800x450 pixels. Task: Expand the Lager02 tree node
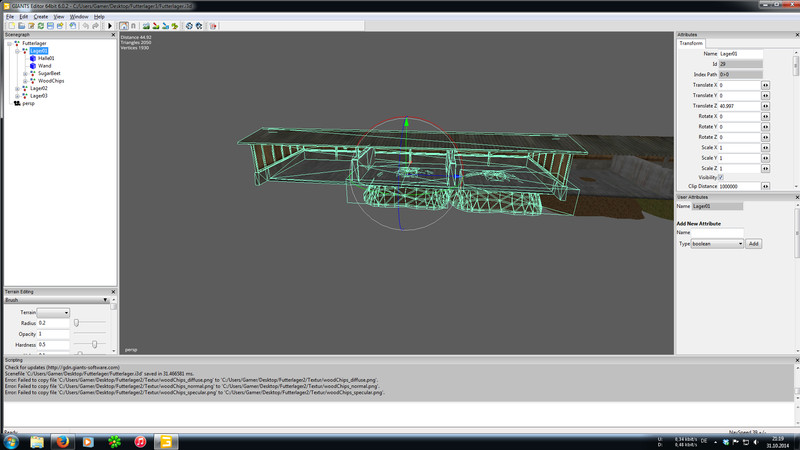click(17, 88)
